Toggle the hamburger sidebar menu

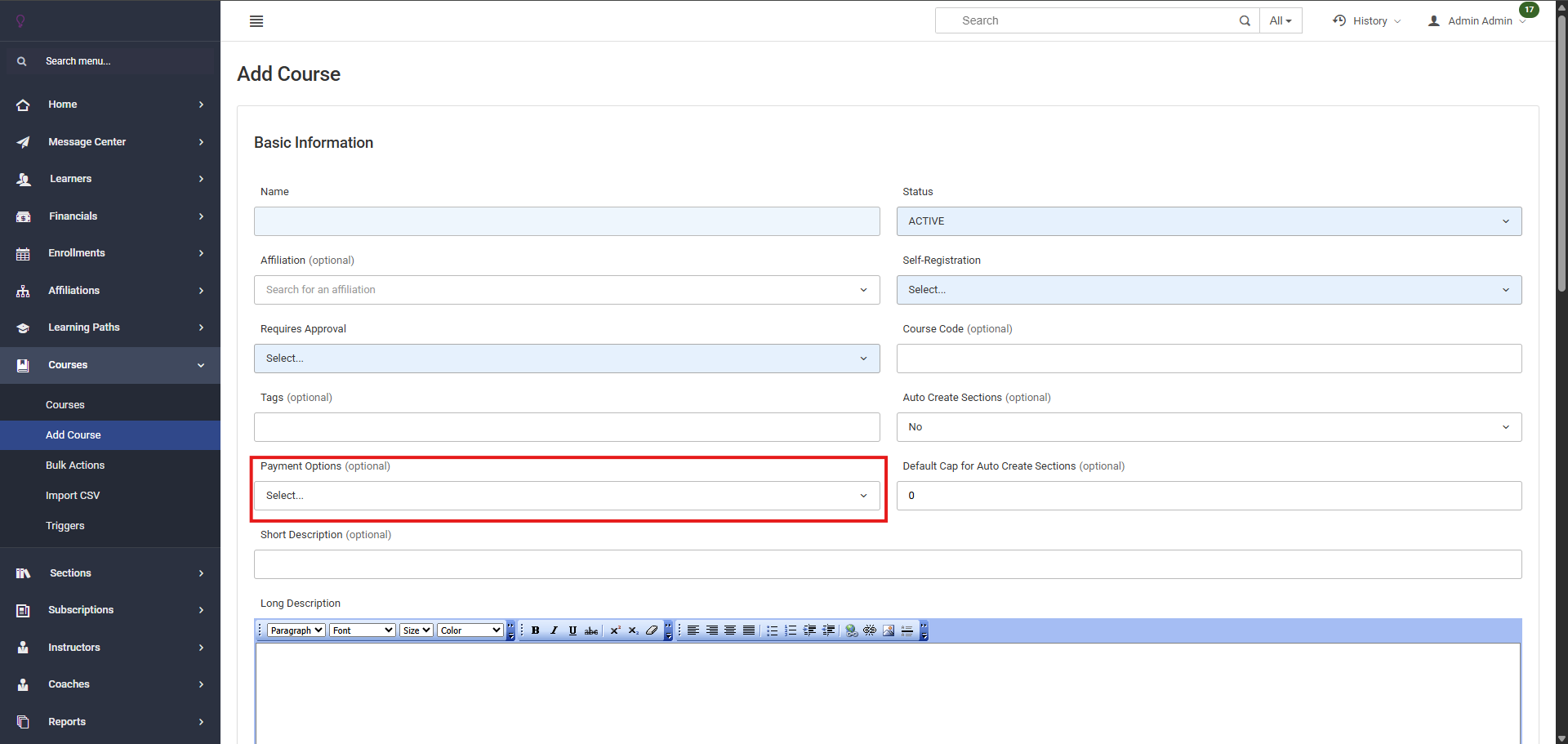tap(256, 21)
